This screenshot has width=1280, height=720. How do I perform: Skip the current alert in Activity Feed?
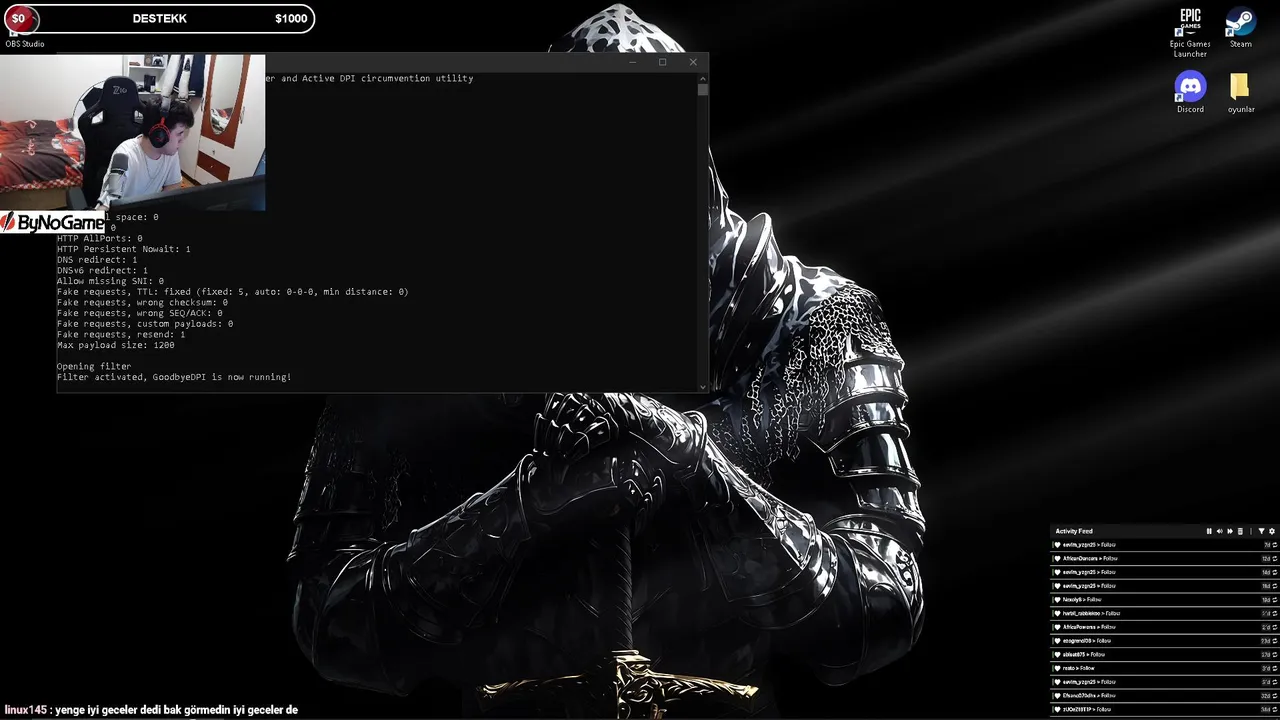1230,531
